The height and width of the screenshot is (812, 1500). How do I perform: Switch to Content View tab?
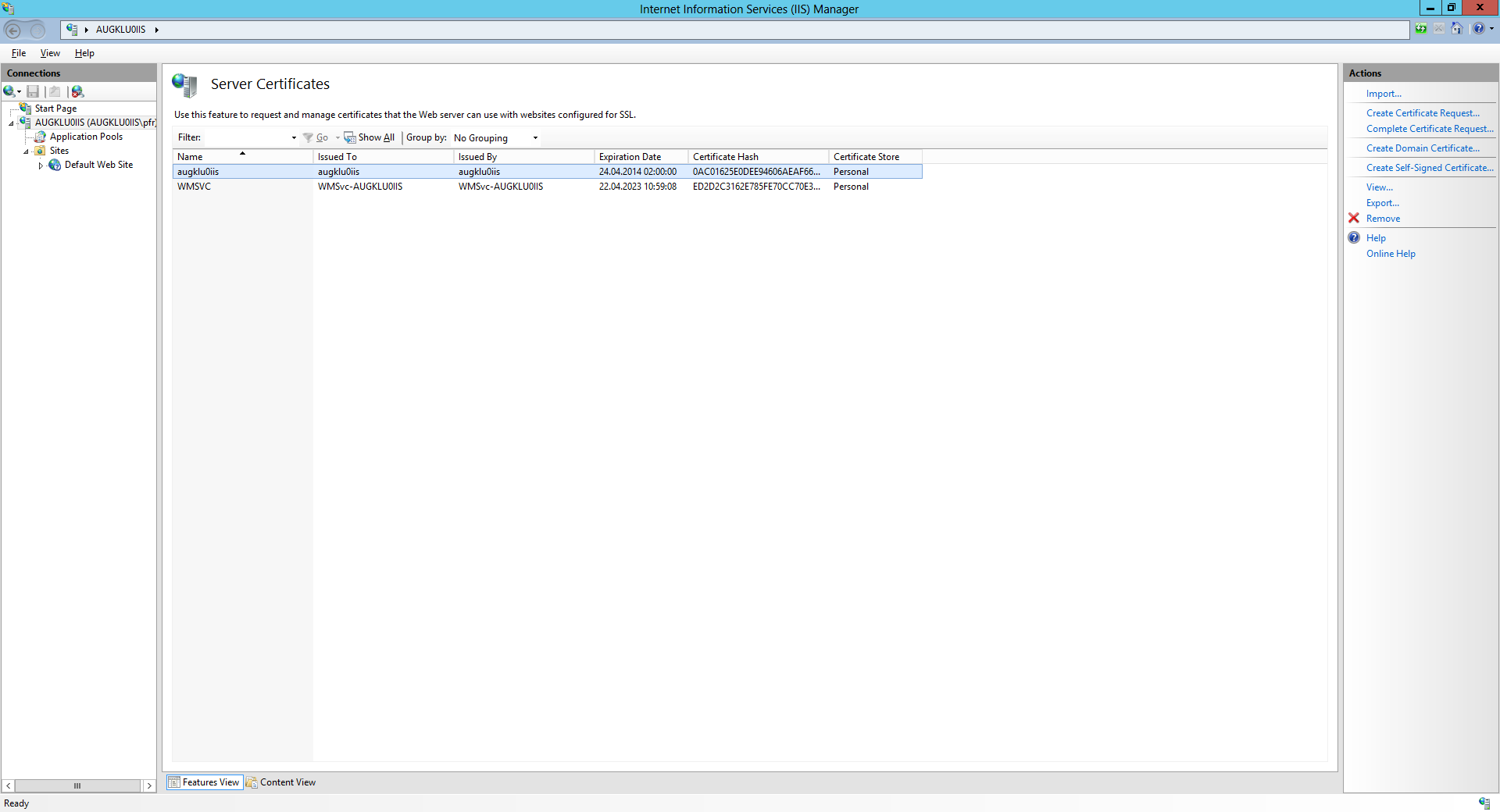(281, 782)
